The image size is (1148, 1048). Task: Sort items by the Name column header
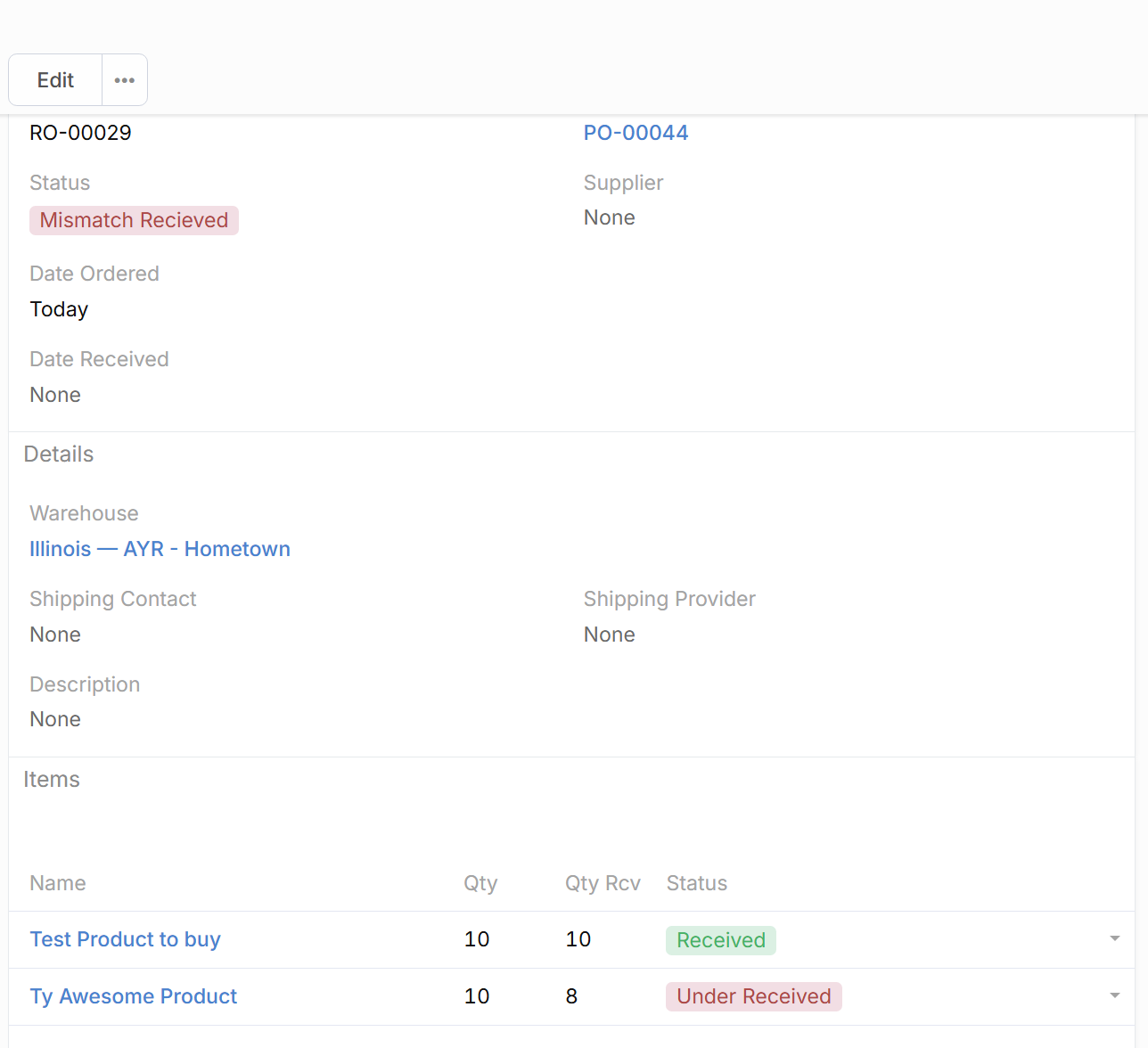click(x=58, y=883)
